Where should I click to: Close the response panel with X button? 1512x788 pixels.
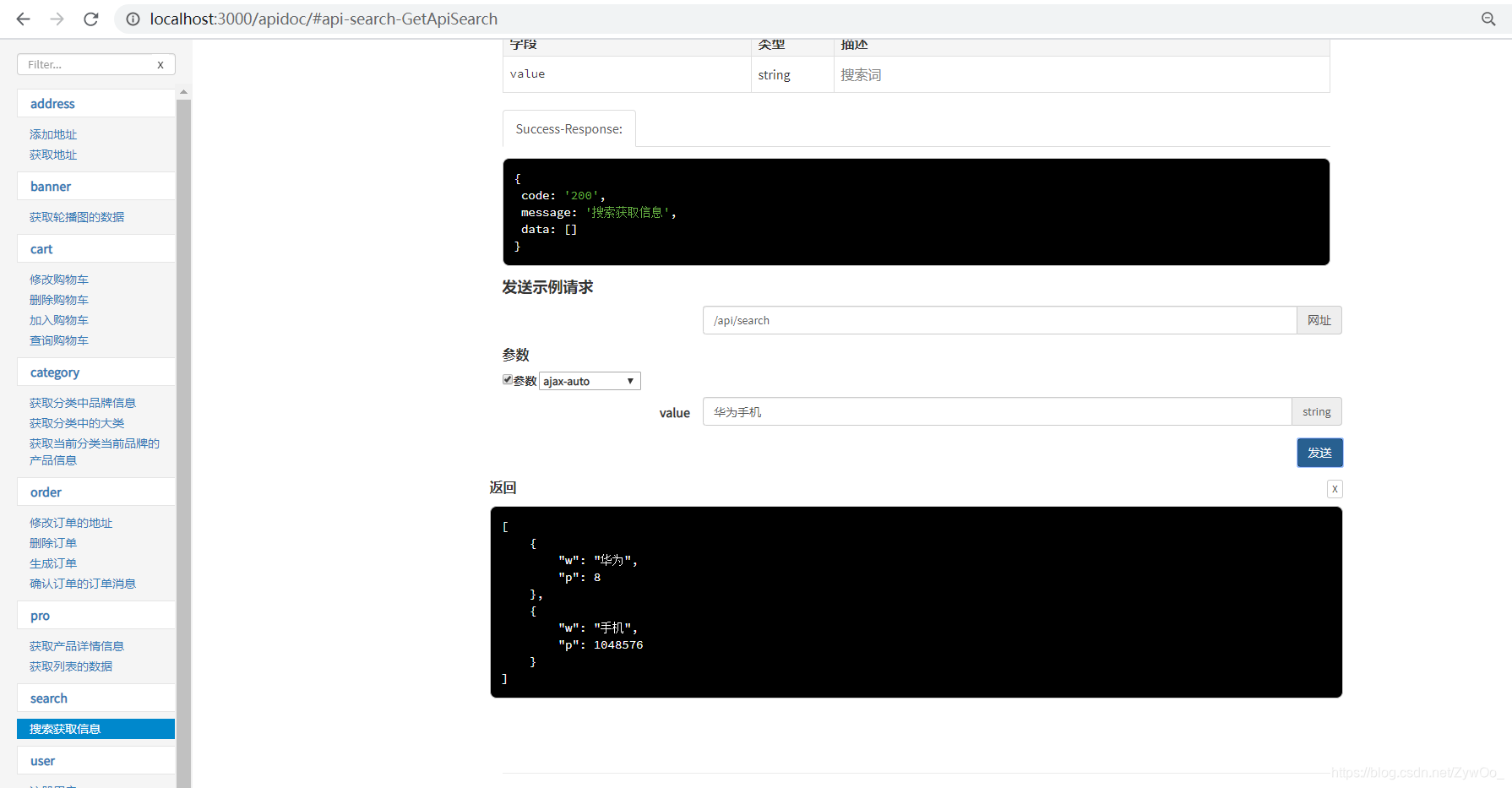1335,489
